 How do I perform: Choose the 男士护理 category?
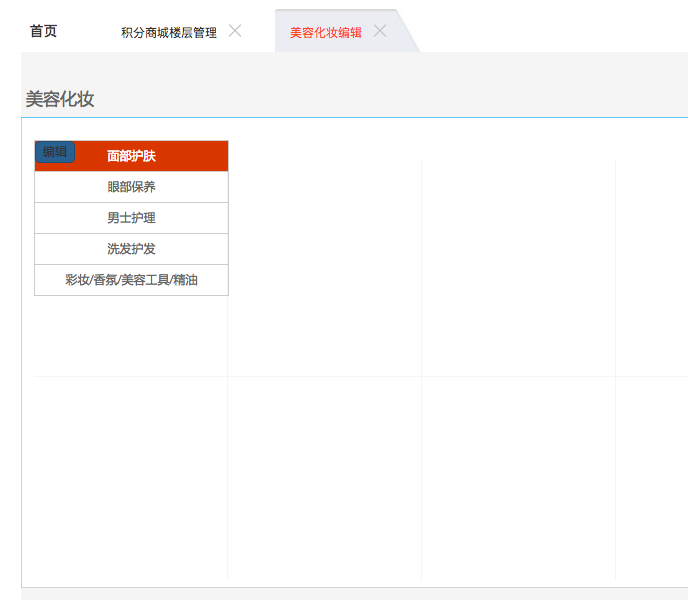(131, 218)
